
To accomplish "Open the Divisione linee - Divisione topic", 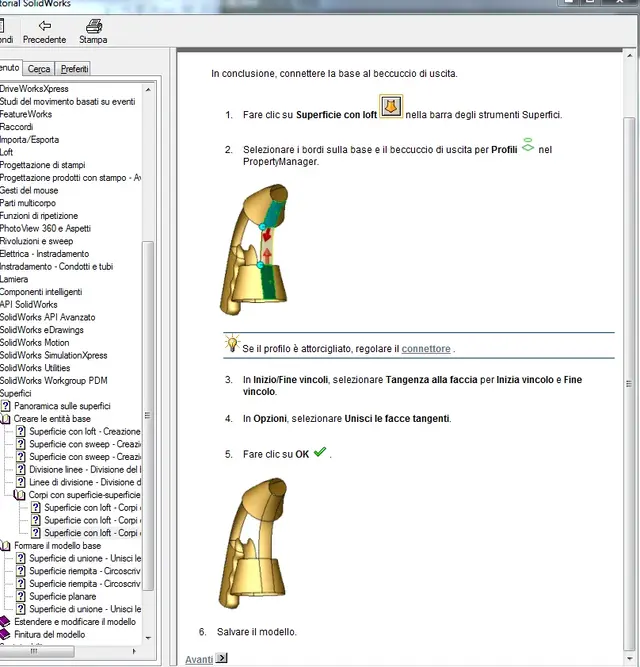I will [x=85, y=470].
